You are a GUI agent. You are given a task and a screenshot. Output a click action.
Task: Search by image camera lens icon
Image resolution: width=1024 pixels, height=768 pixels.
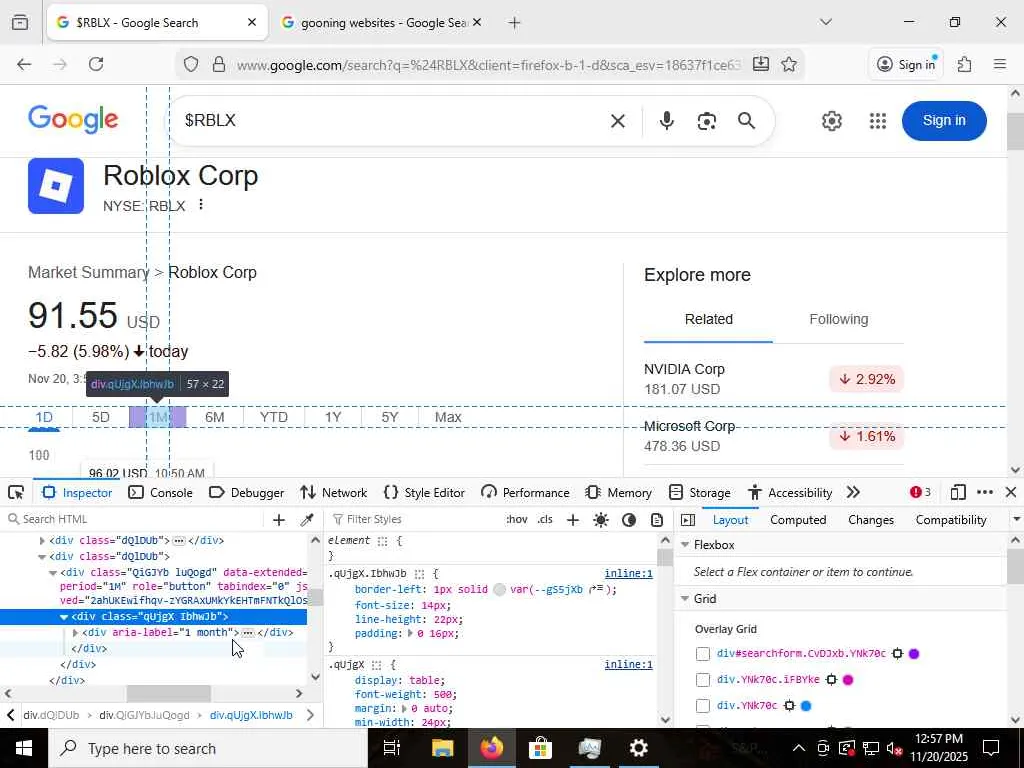[707, 121]
